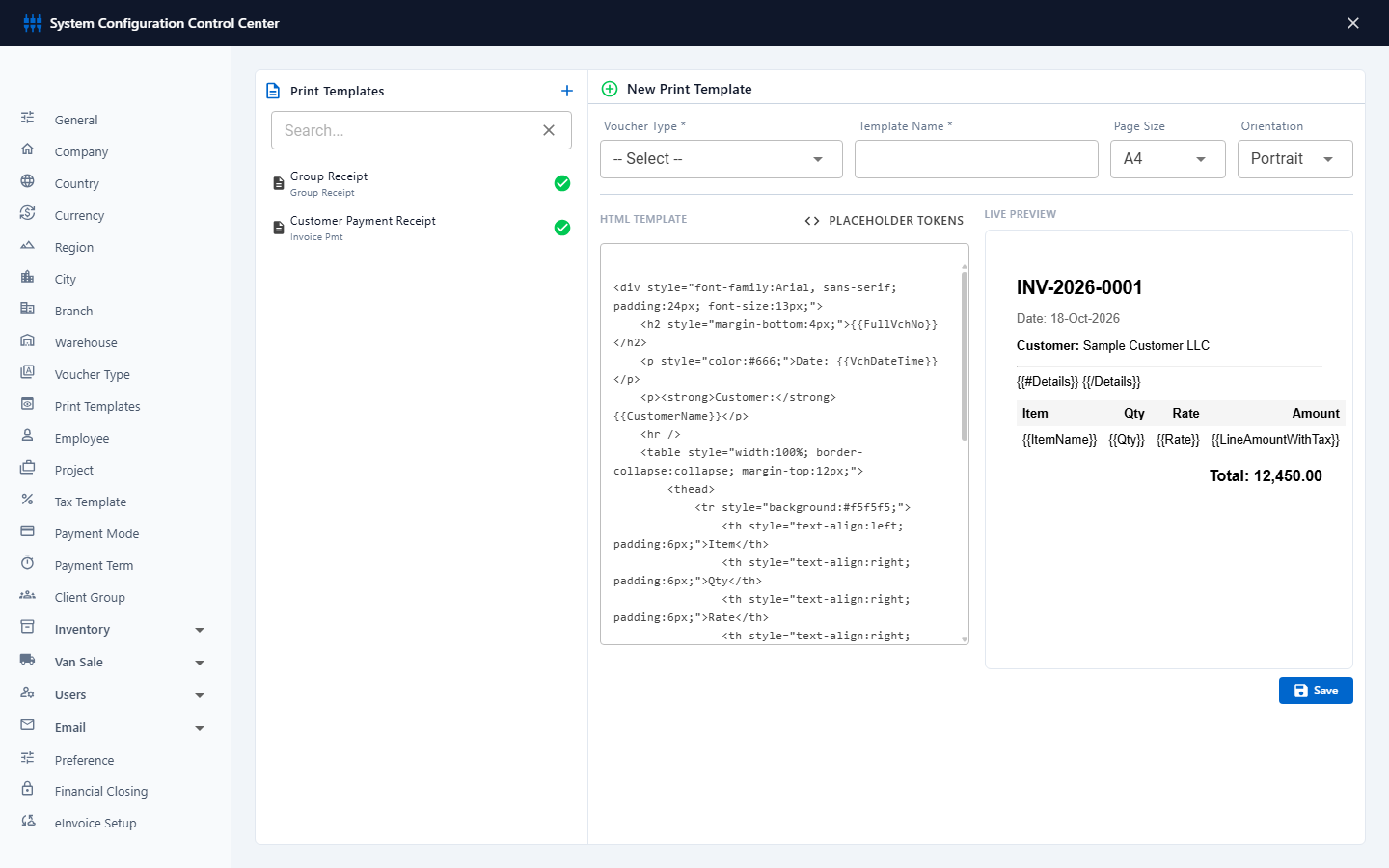Open the Orientation Portrait dropdown

[x=1295, y=159]
